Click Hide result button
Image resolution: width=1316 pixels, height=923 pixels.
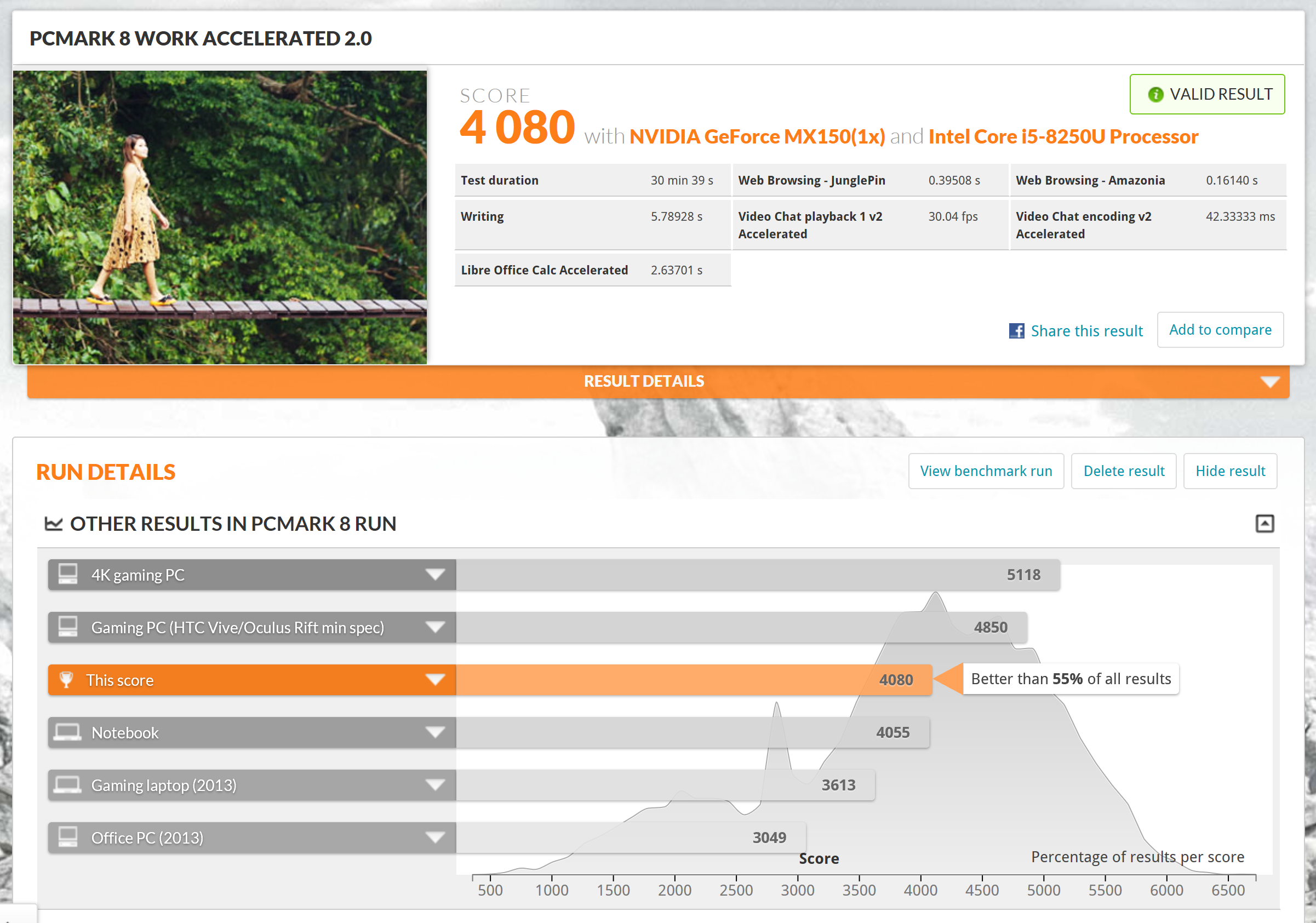click(1230, 471)
